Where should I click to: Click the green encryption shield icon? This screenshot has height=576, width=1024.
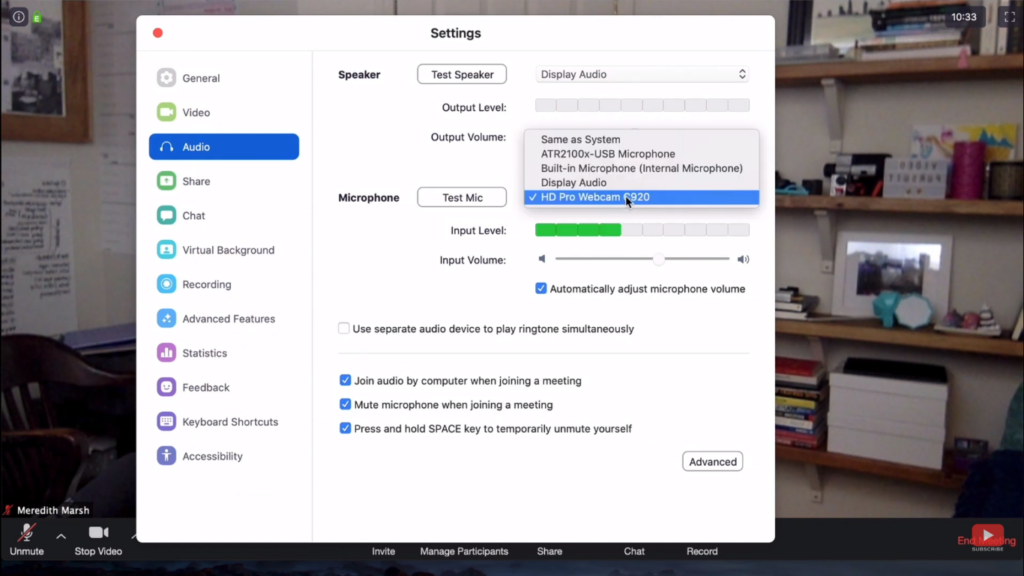tap(37, 18)
